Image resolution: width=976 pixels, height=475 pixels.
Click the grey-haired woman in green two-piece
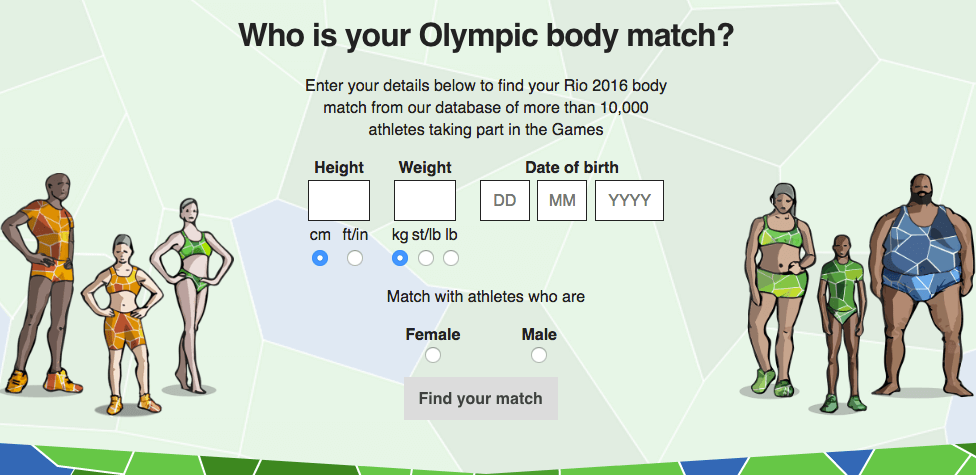779,289
